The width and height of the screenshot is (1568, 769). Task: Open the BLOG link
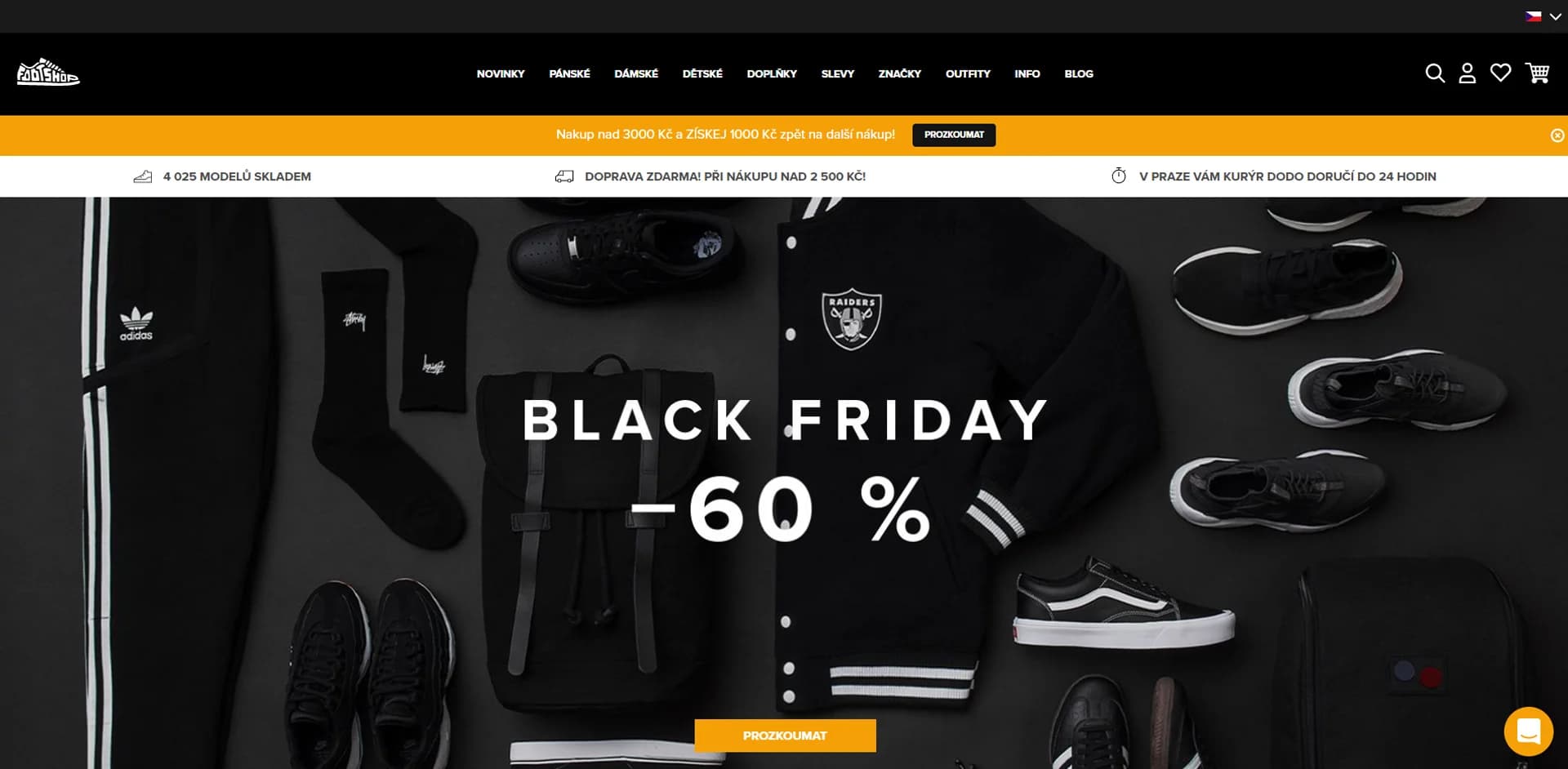pos(1079,73)
